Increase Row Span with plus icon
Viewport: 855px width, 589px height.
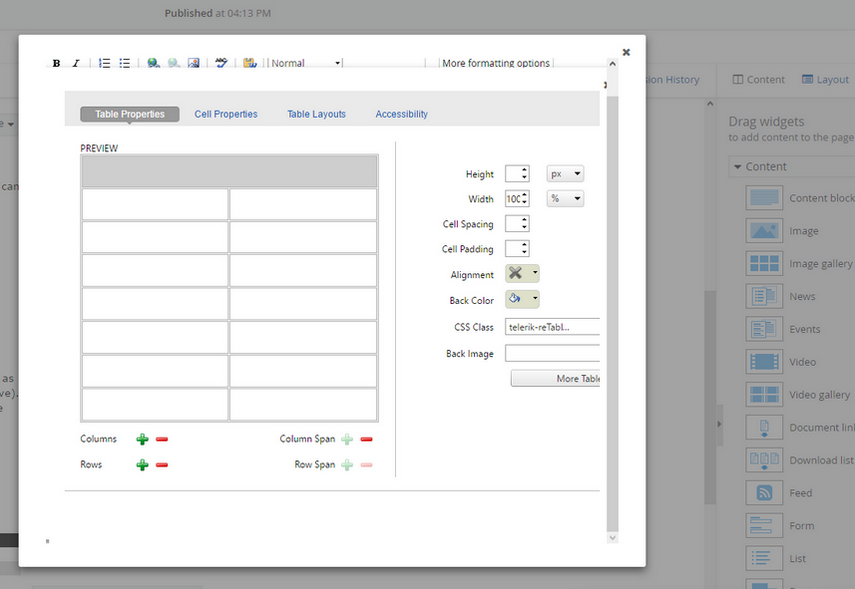pos(347,465)
